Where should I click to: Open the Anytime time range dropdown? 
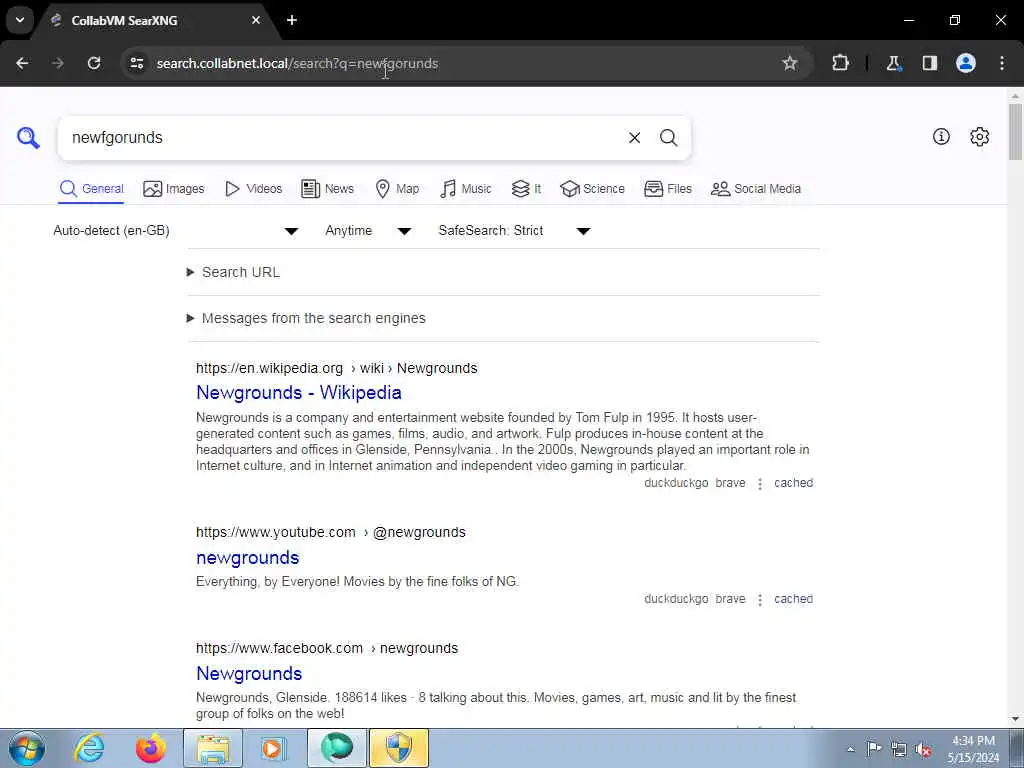368,231
